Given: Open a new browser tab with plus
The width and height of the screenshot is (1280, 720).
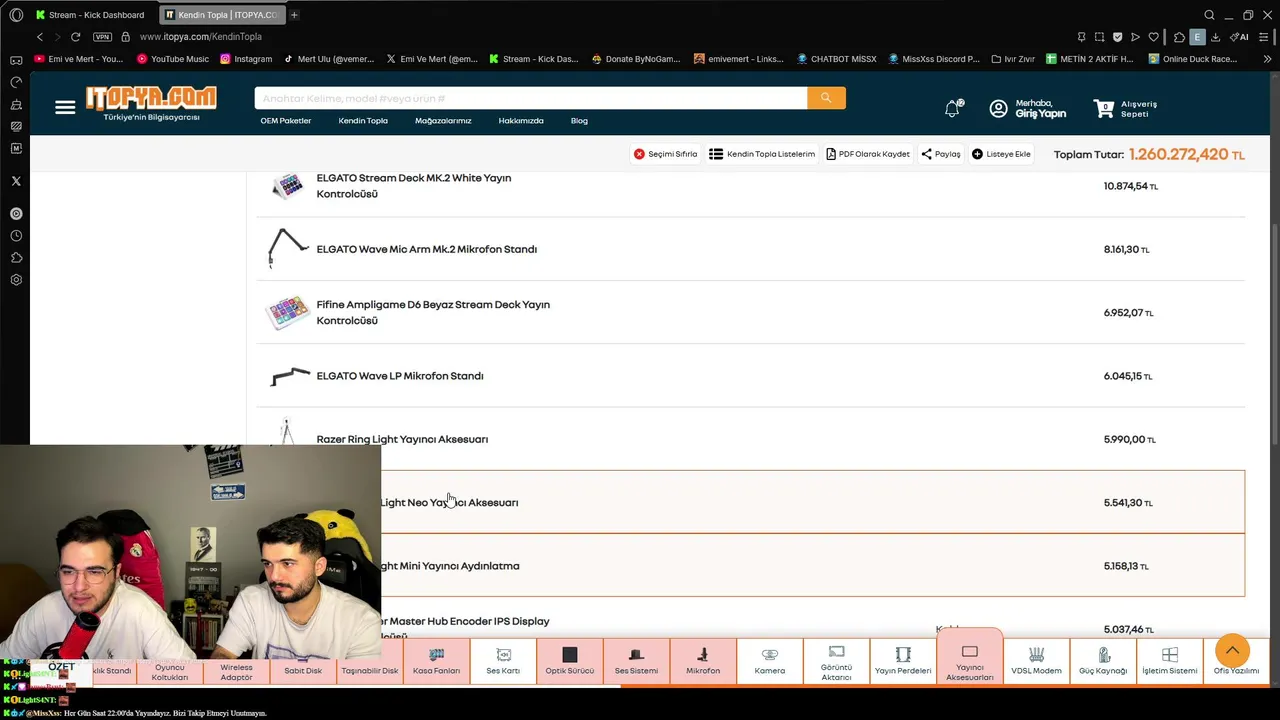Looking at the screenshot, I should pyautogui.click(x=294, y=15).
